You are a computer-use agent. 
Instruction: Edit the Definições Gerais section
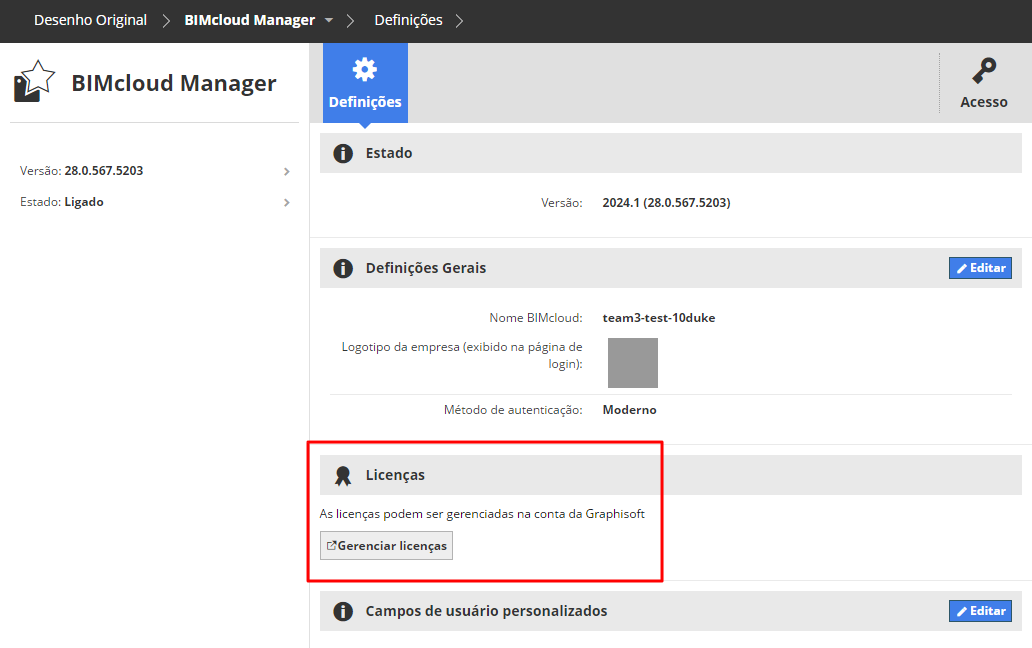point(980,268)
